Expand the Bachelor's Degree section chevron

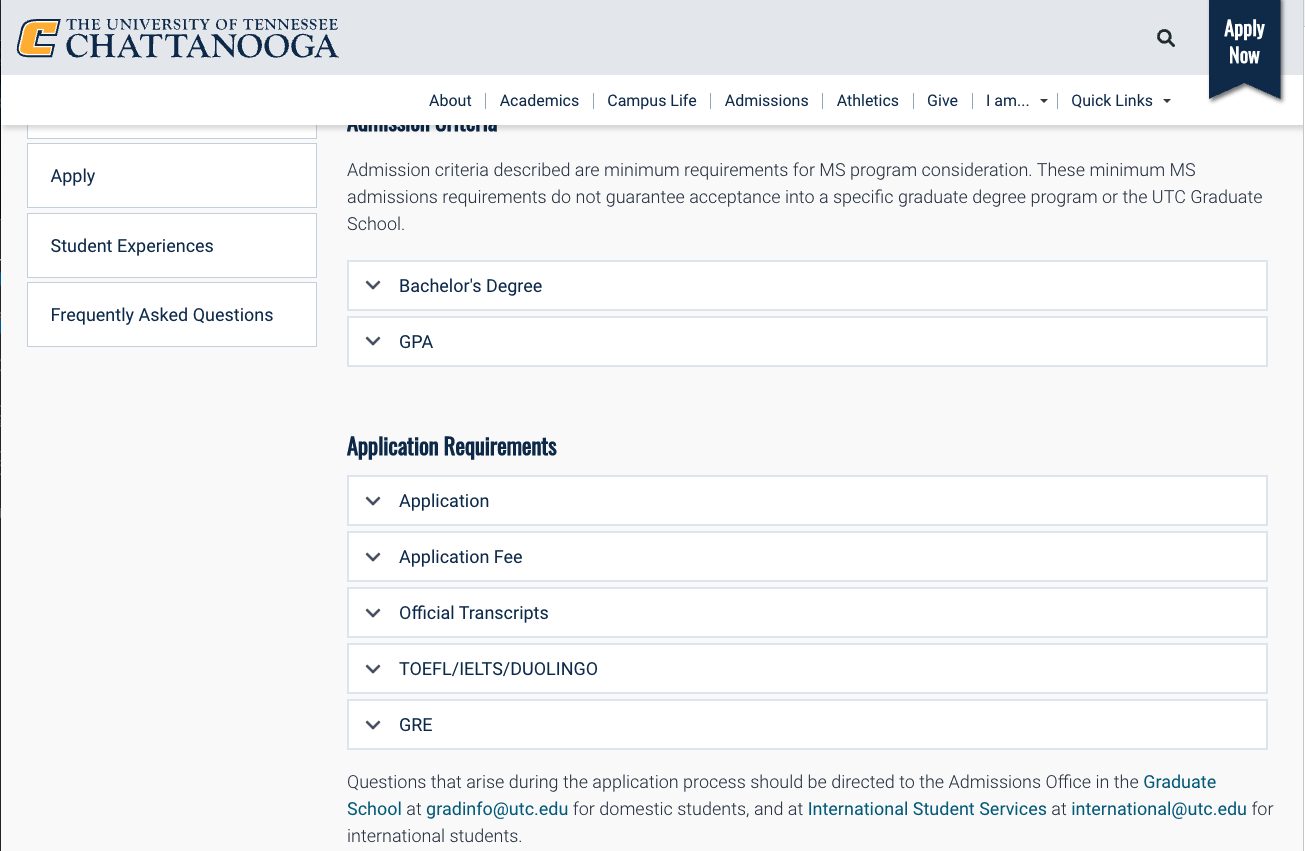tap(373, 286)
